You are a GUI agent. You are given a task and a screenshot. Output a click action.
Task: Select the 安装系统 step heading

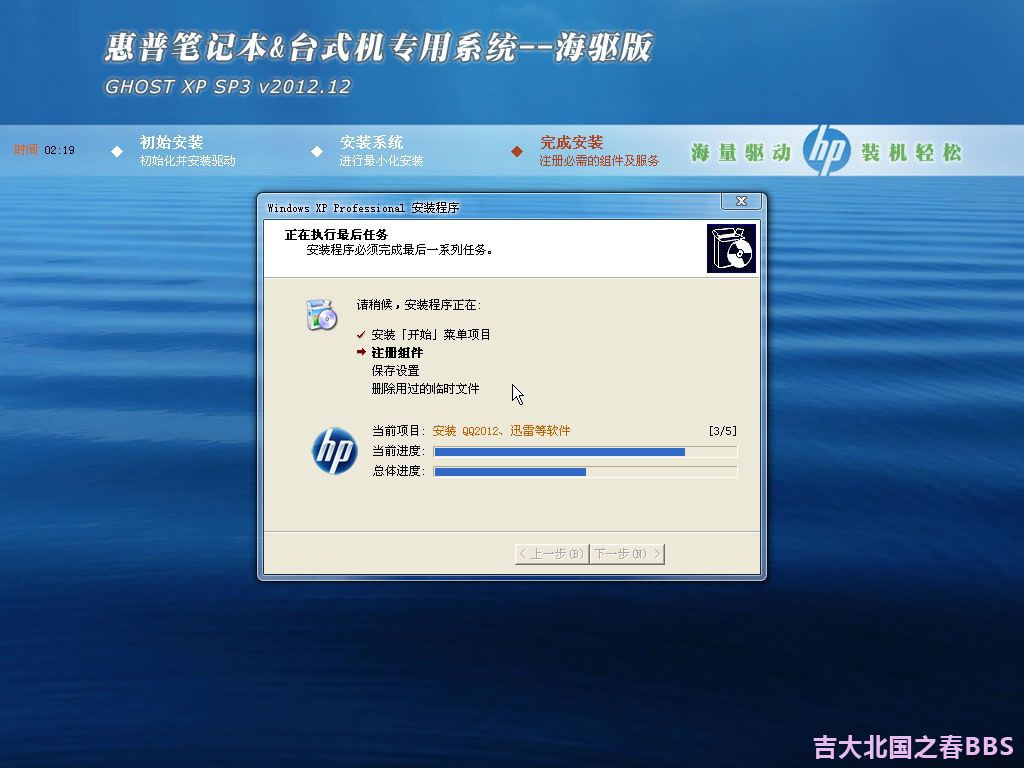coord(371,142)
